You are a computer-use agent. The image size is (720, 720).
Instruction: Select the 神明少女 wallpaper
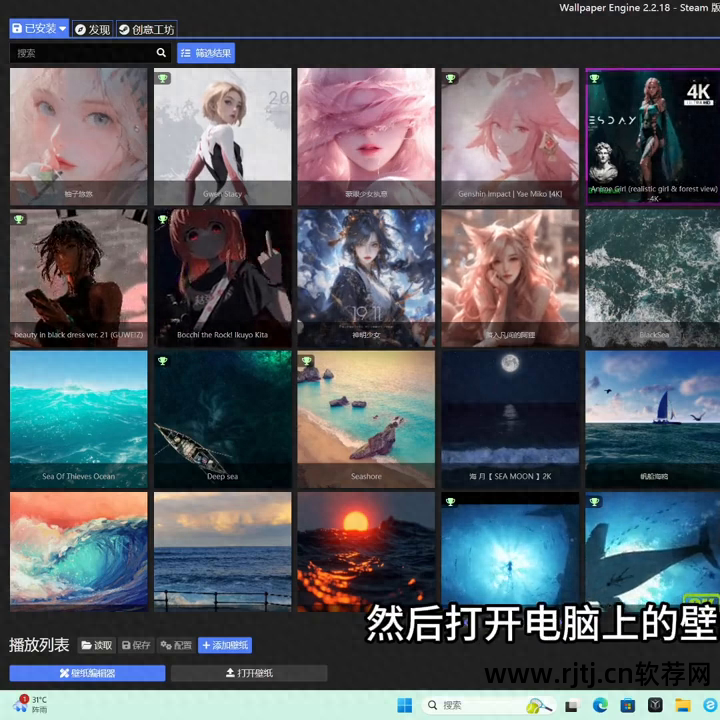366,278
